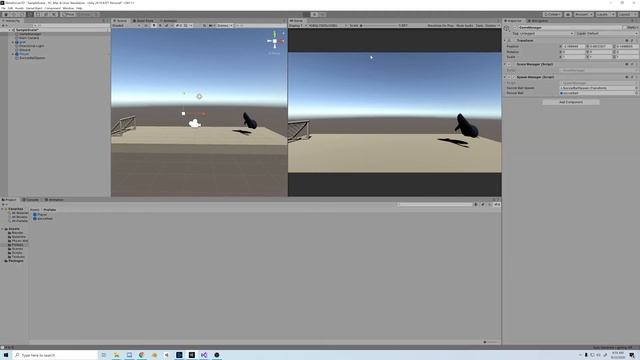Toggle scene audio icon in Scene toolbar
This screenshot has width=640, height=360.
click(x=160, y=25)
